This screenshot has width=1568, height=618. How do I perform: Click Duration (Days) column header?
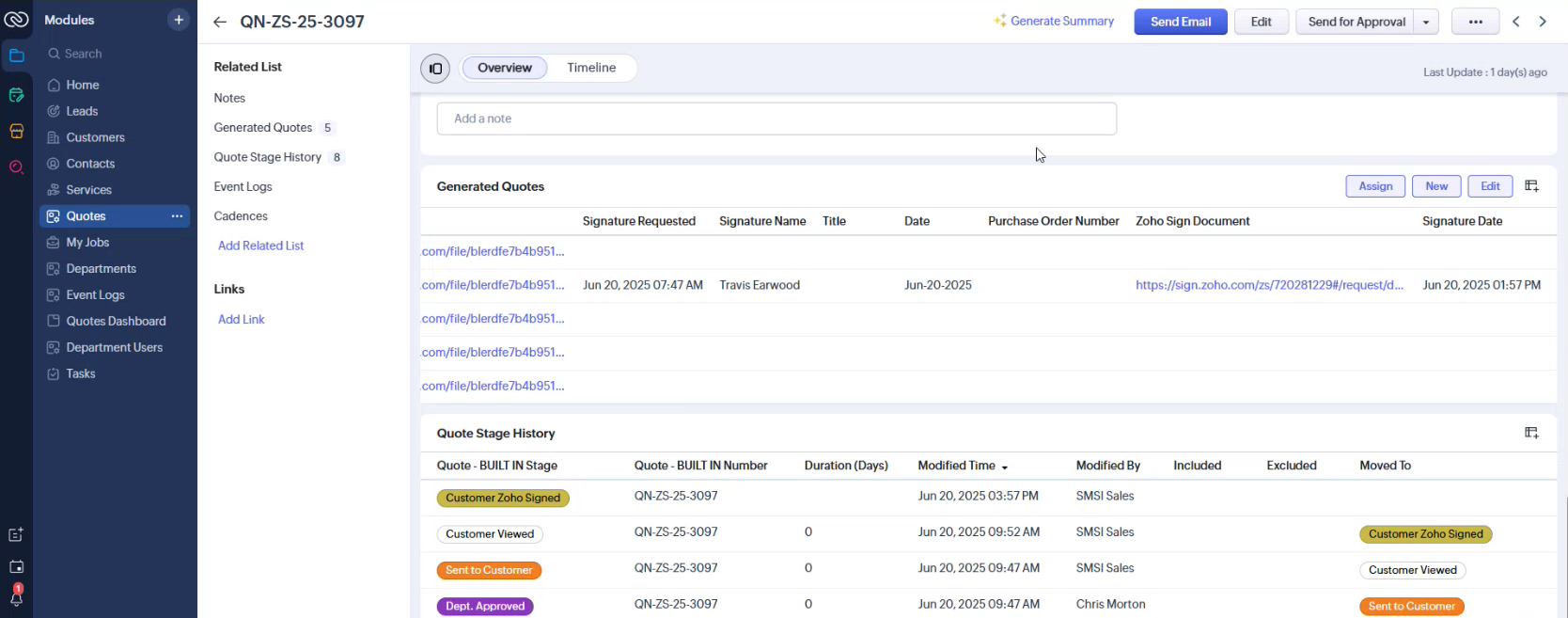(846, 466)
